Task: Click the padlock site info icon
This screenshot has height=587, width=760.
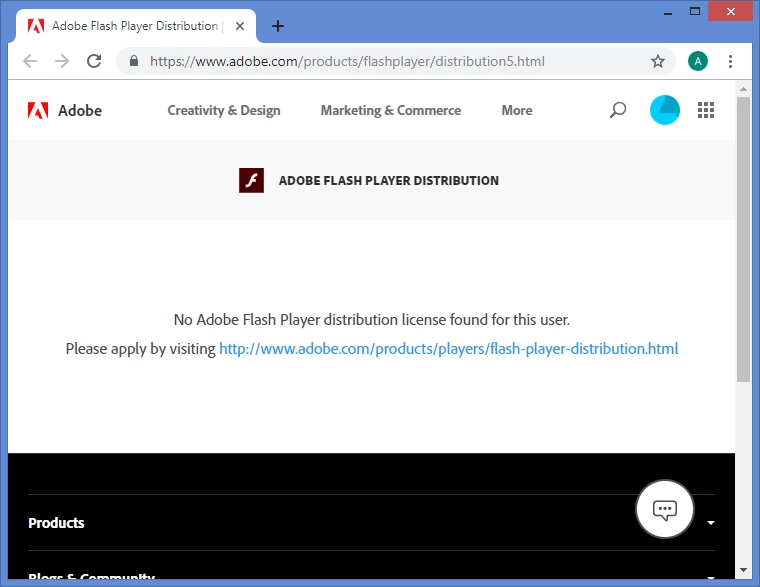Action: pos(134,61)
